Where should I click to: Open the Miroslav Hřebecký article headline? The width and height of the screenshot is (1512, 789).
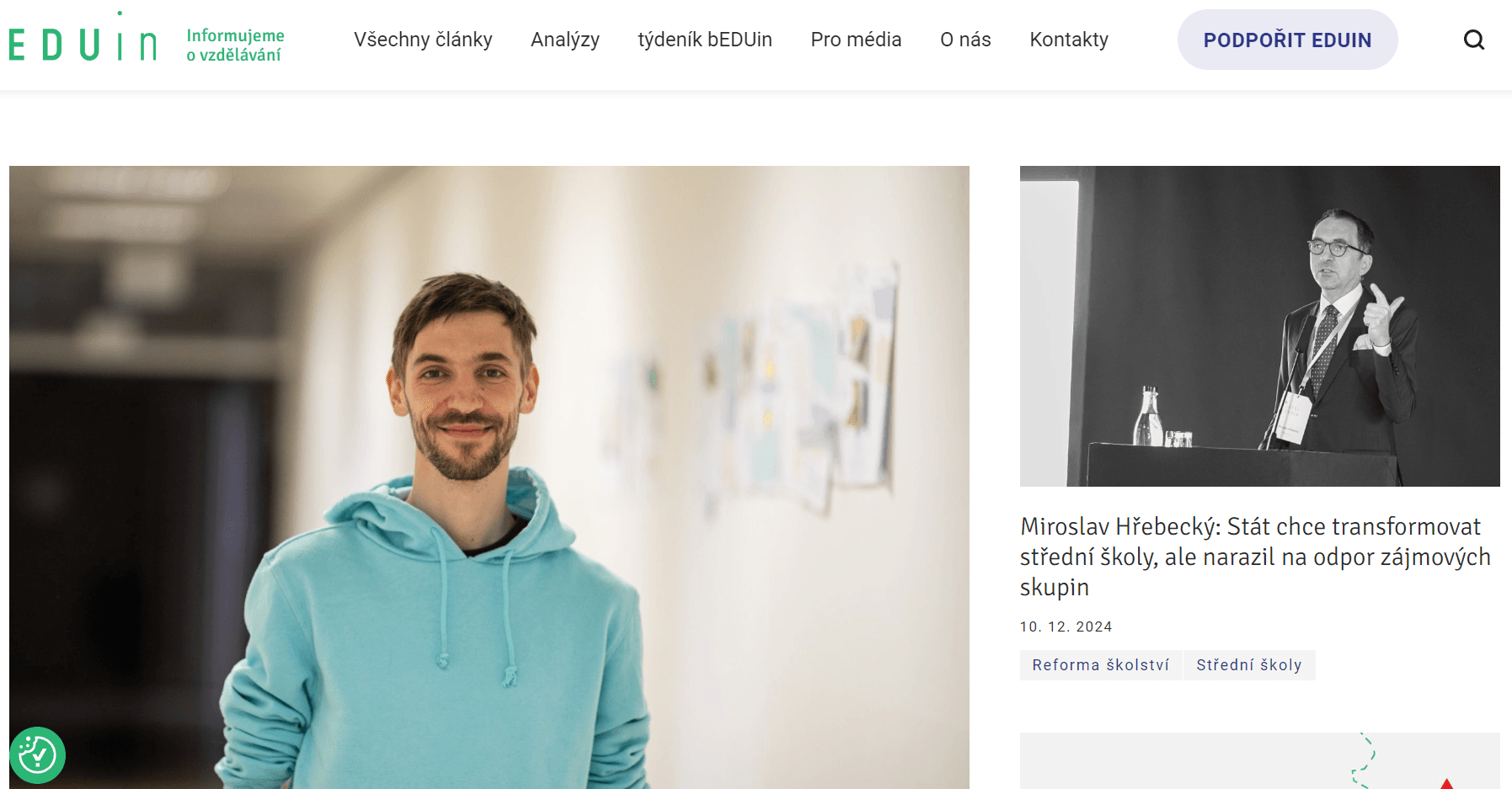pyautogui.click(x=1255, y=557)
